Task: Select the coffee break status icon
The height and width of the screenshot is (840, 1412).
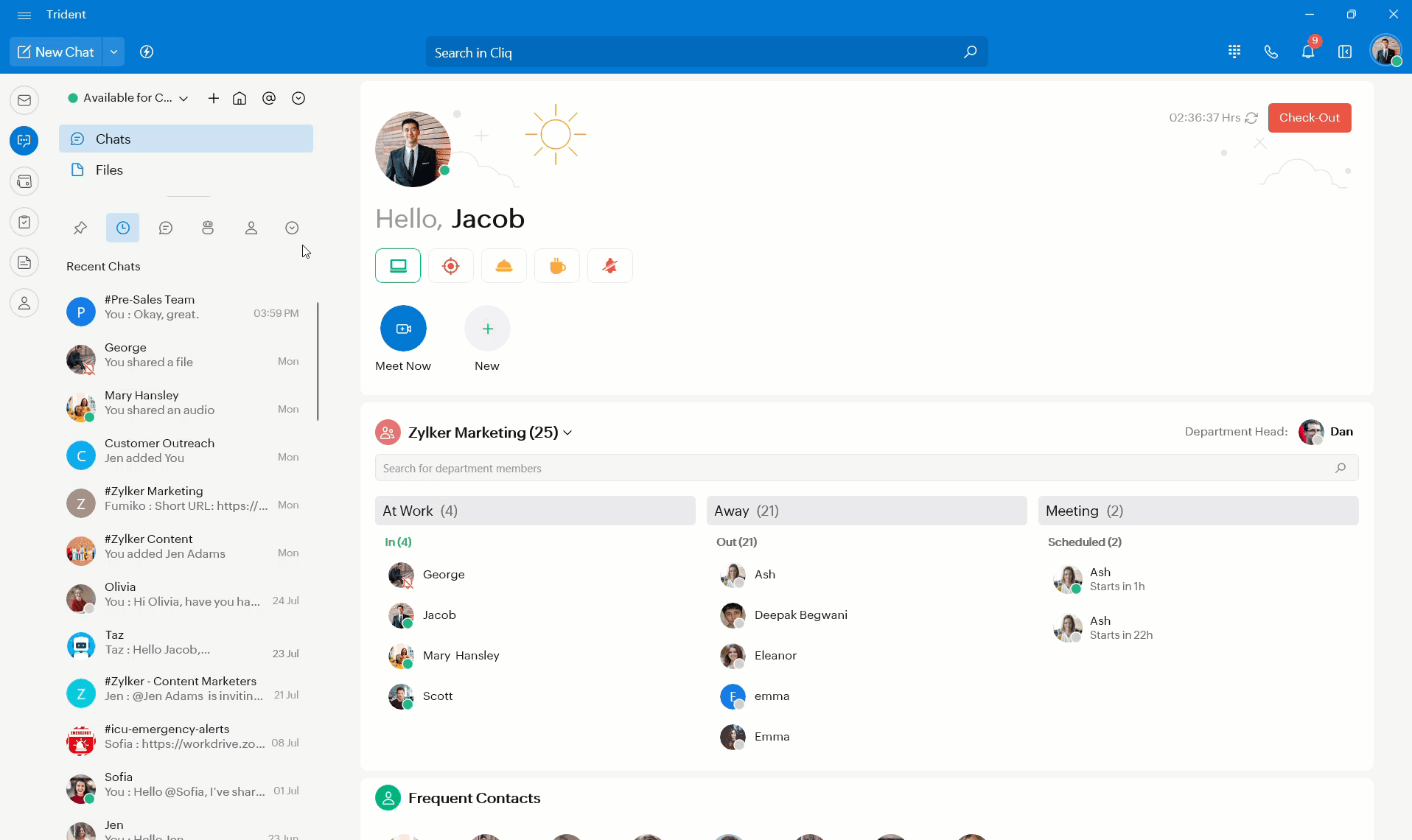Action: (557, 266)
